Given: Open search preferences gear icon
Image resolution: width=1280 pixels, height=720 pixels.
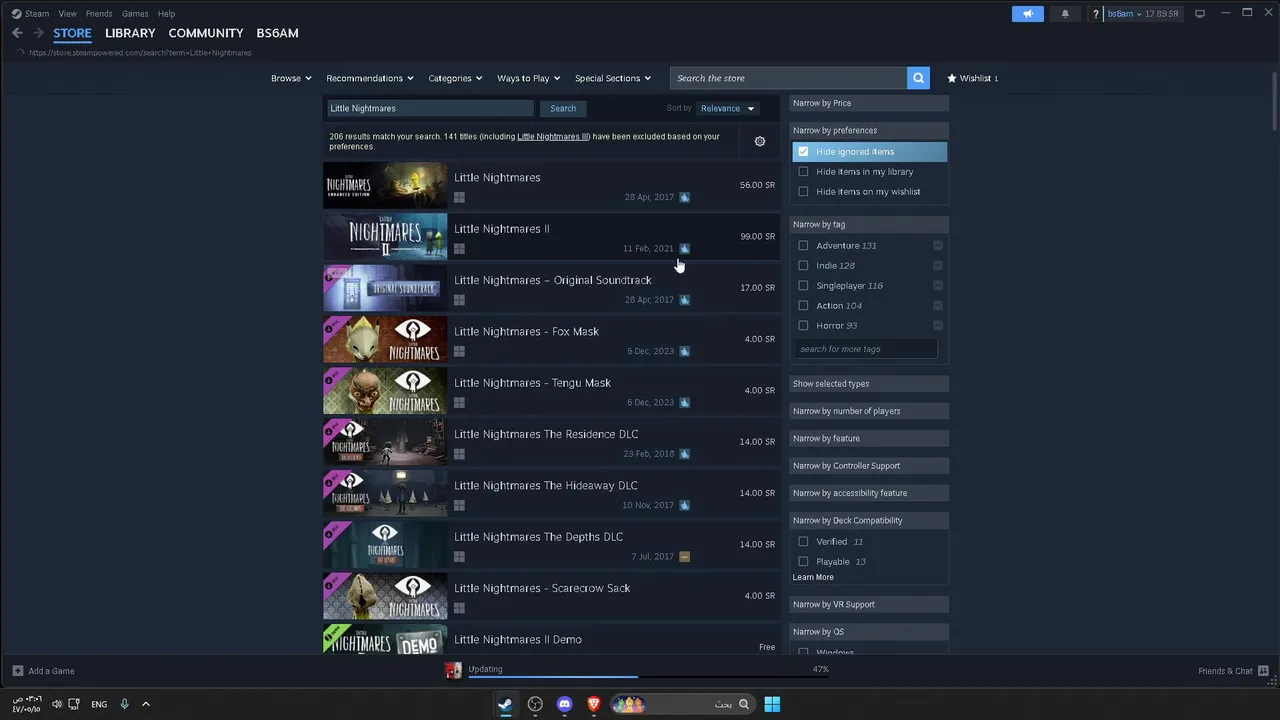Looking at the screenshot, I should (760, 141).
